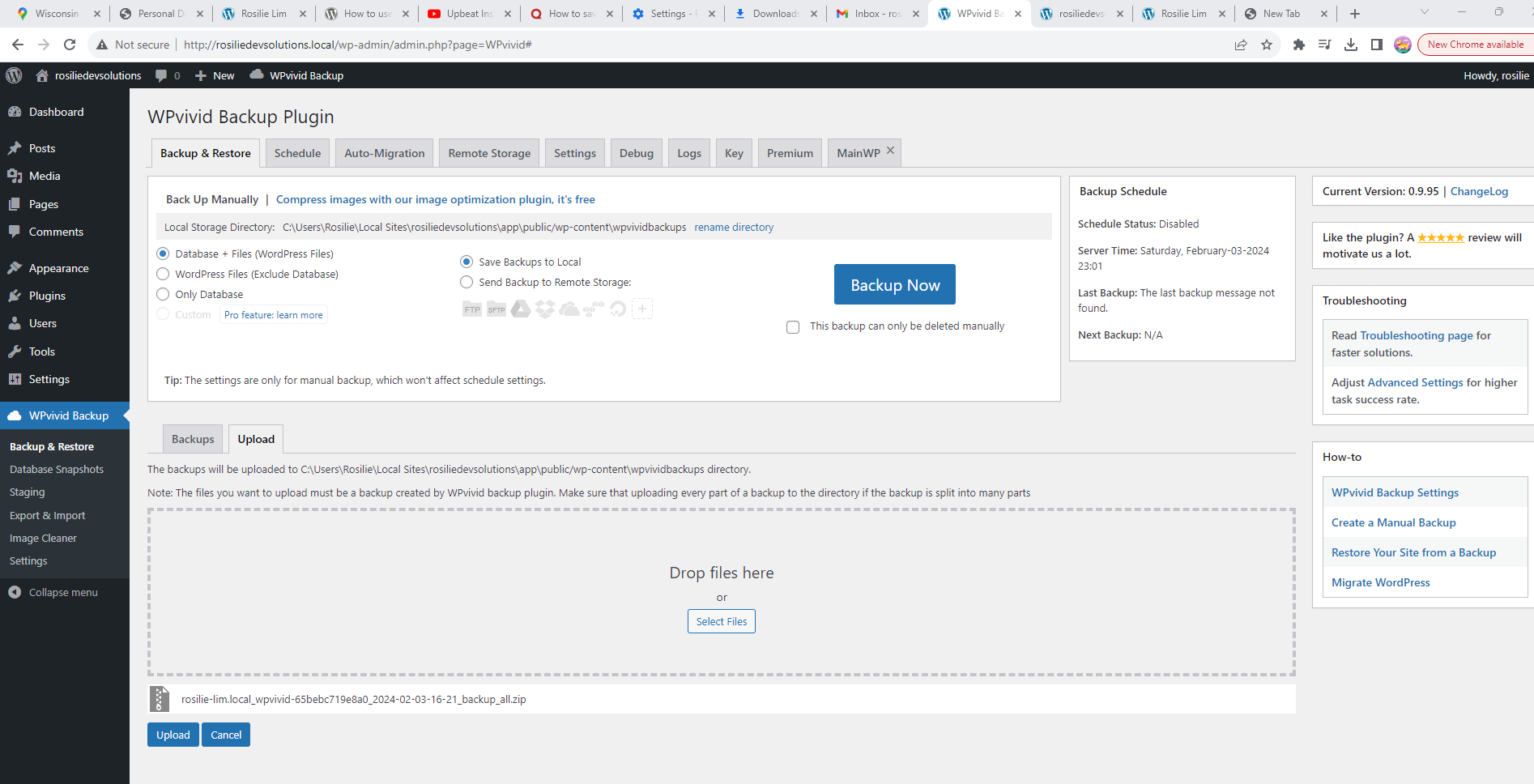Open Plugins in the admin sidebar
The width and height of the screenshot is (1534, 784).
tap(47, 296)
